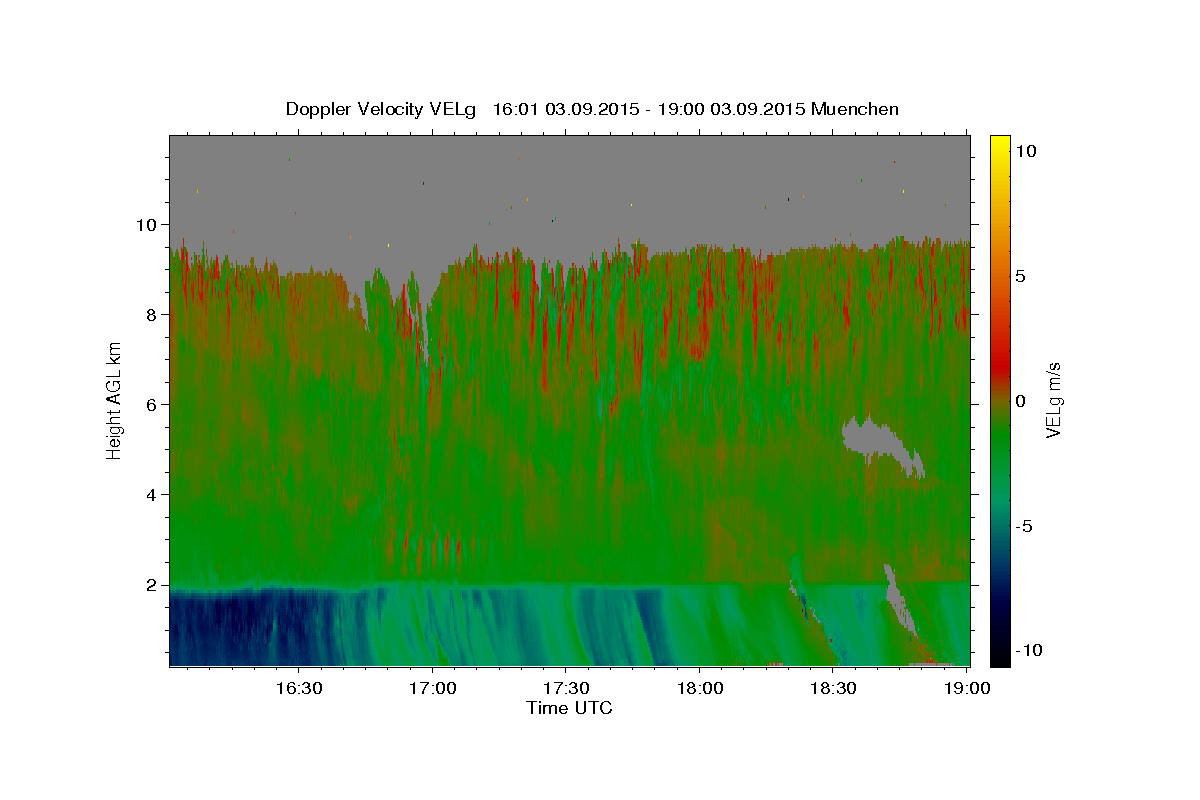Viewport: 1200px width, 800px height.
Task: Click the height axis label '6'
Action: coord(152,405)
